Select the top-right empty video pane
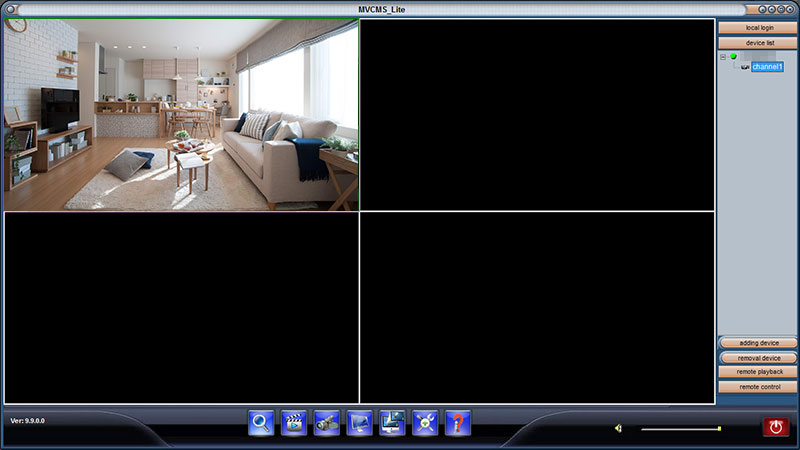 537,115
